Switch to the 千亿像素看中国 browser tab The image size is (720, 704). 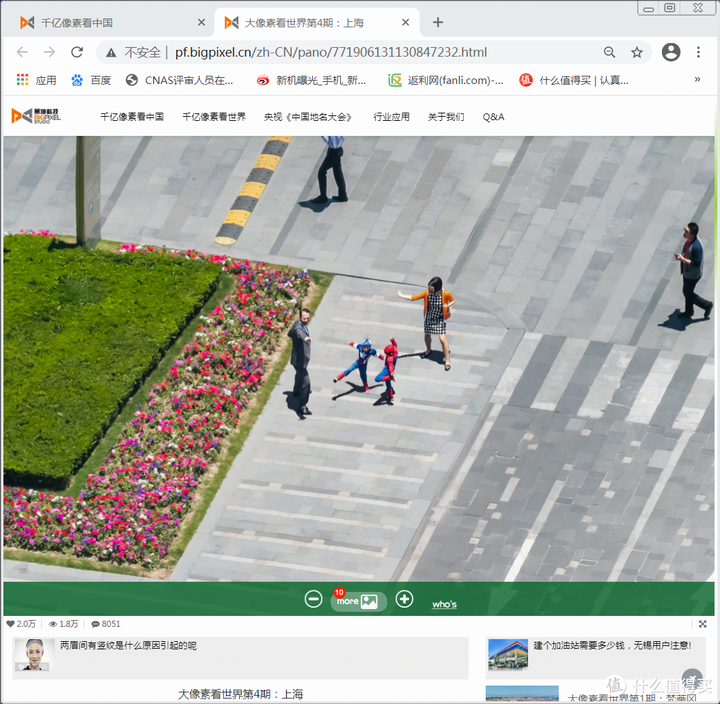[108, 23]
